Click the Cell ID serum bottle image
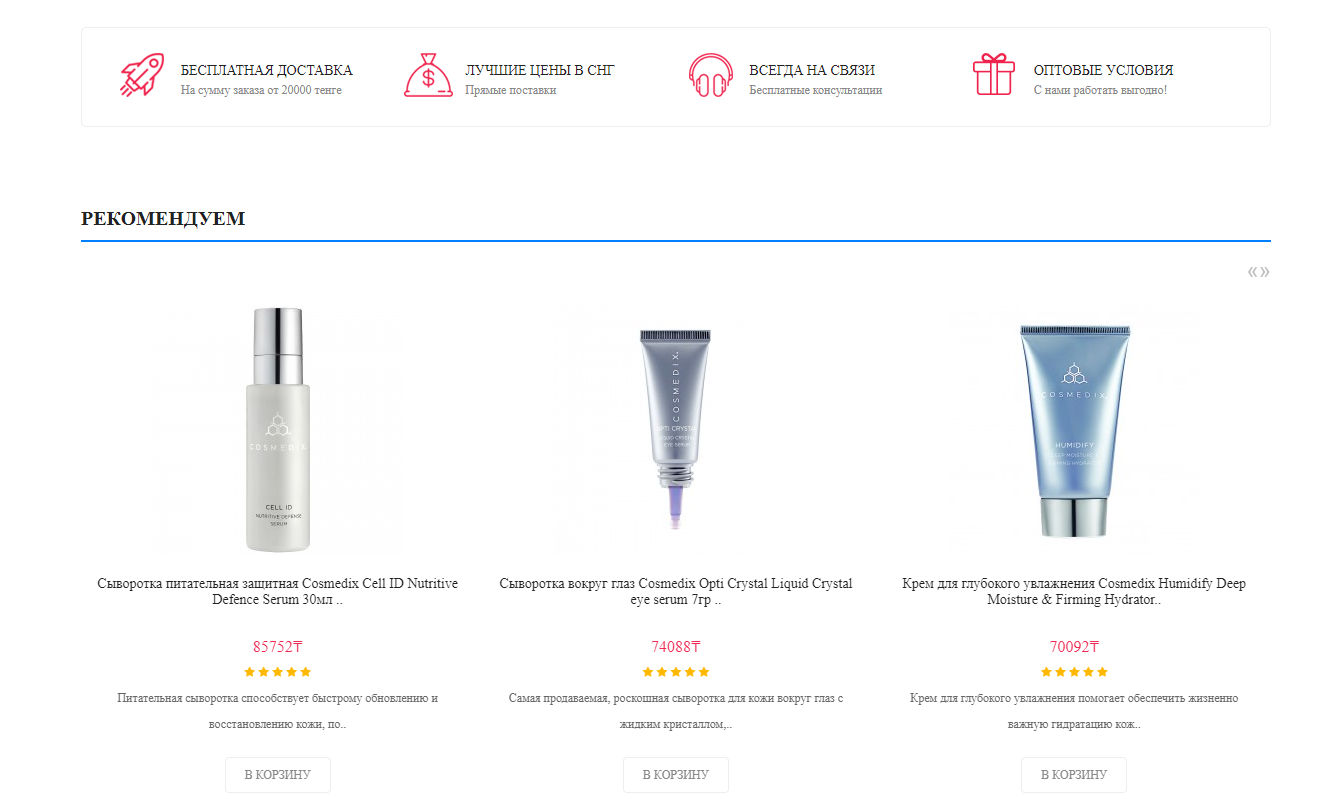The image size is (1333, 808). click(x=278, y=430)
